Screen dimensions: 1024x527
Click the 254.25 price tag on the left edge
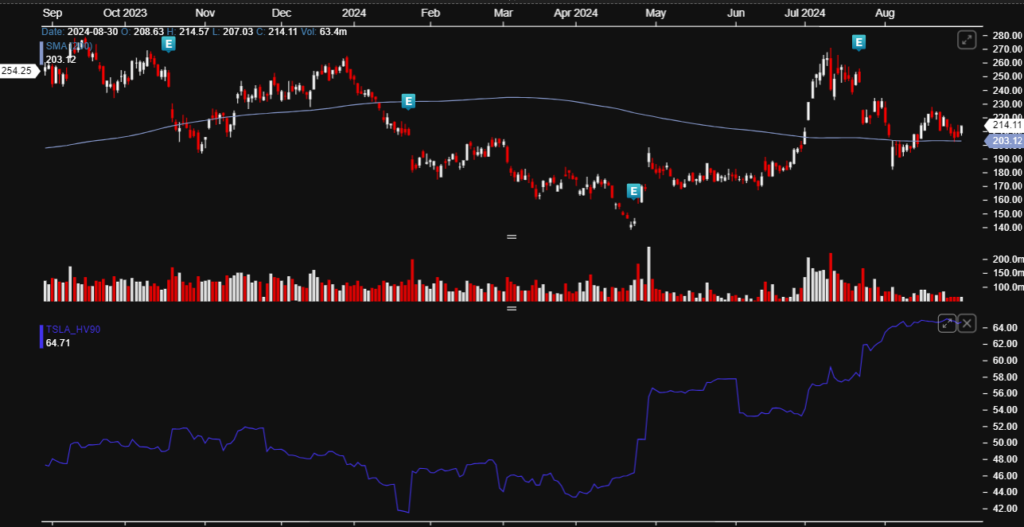[x=18, y=71]
